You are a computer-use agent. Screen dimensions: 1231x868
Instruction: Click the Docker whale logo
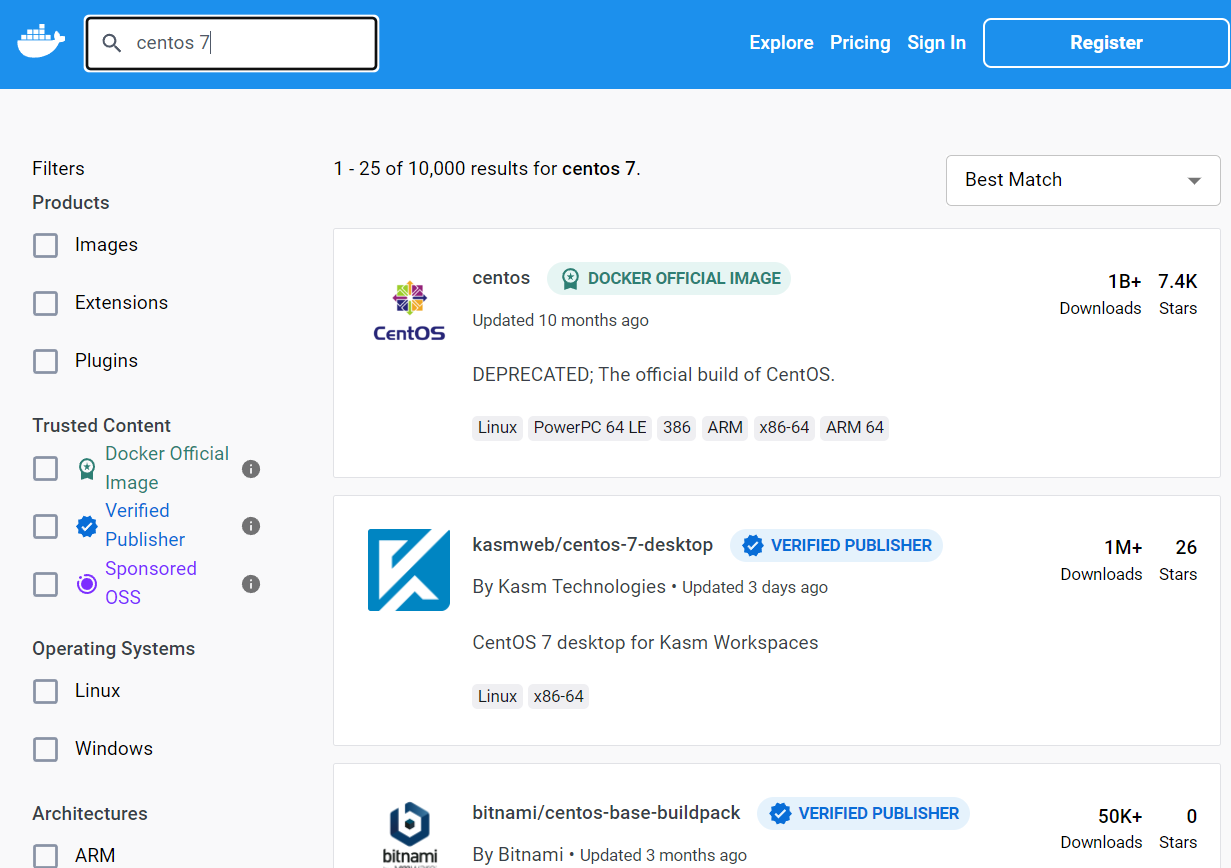click(x=41, y=42)
